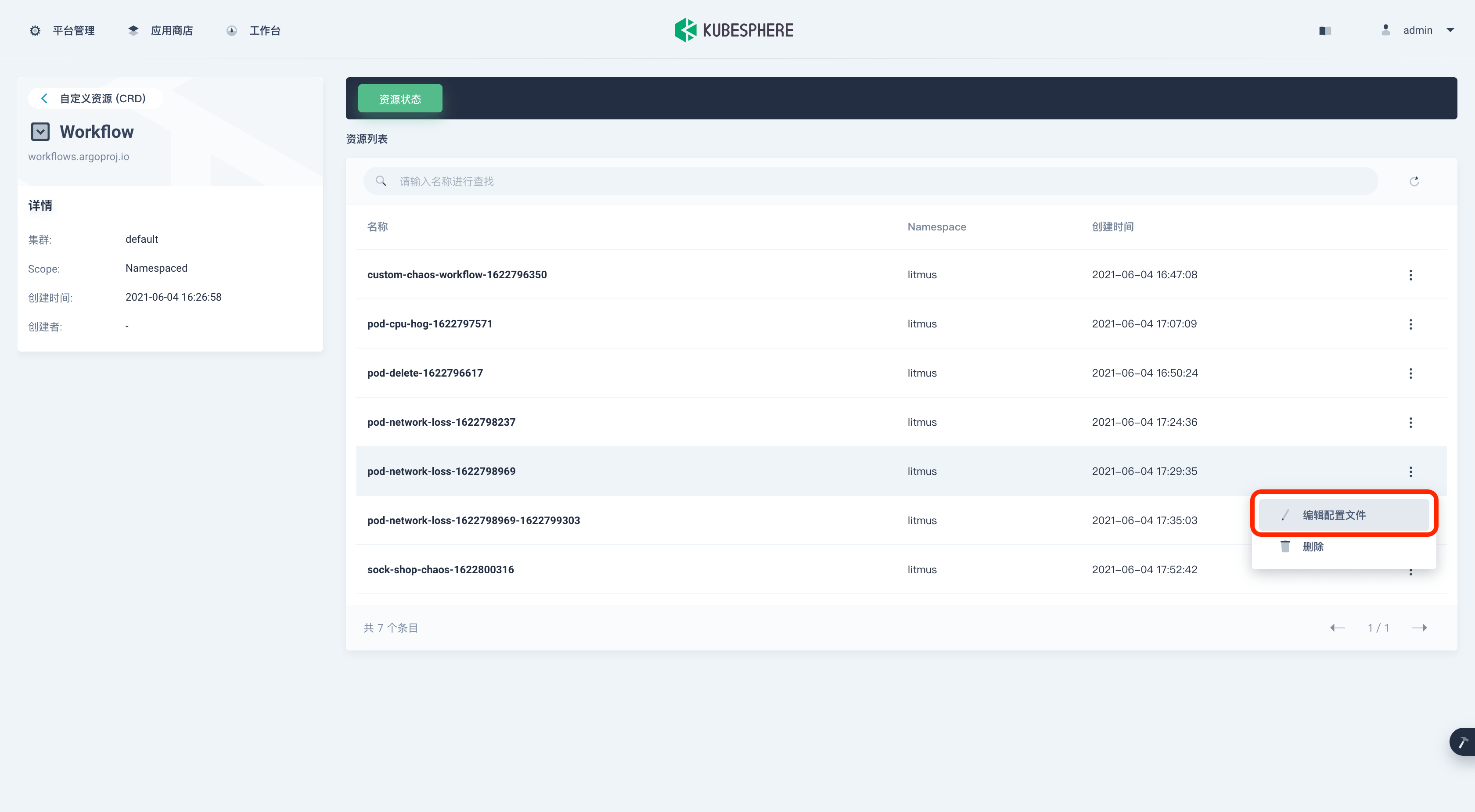
Task: Open more options for pod-delete-1622796617
Action: point(1410,374)
